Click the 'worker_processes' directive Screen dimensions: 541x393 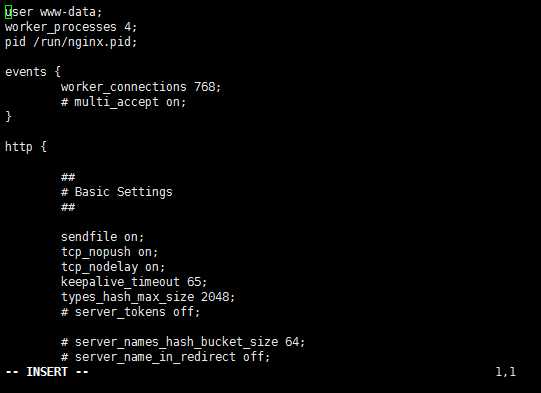click(61, 27)
